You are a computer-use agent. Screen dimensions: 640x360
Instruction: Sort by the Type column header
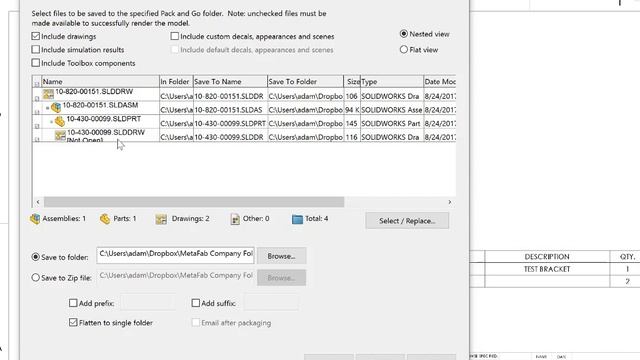pos(392,82)
